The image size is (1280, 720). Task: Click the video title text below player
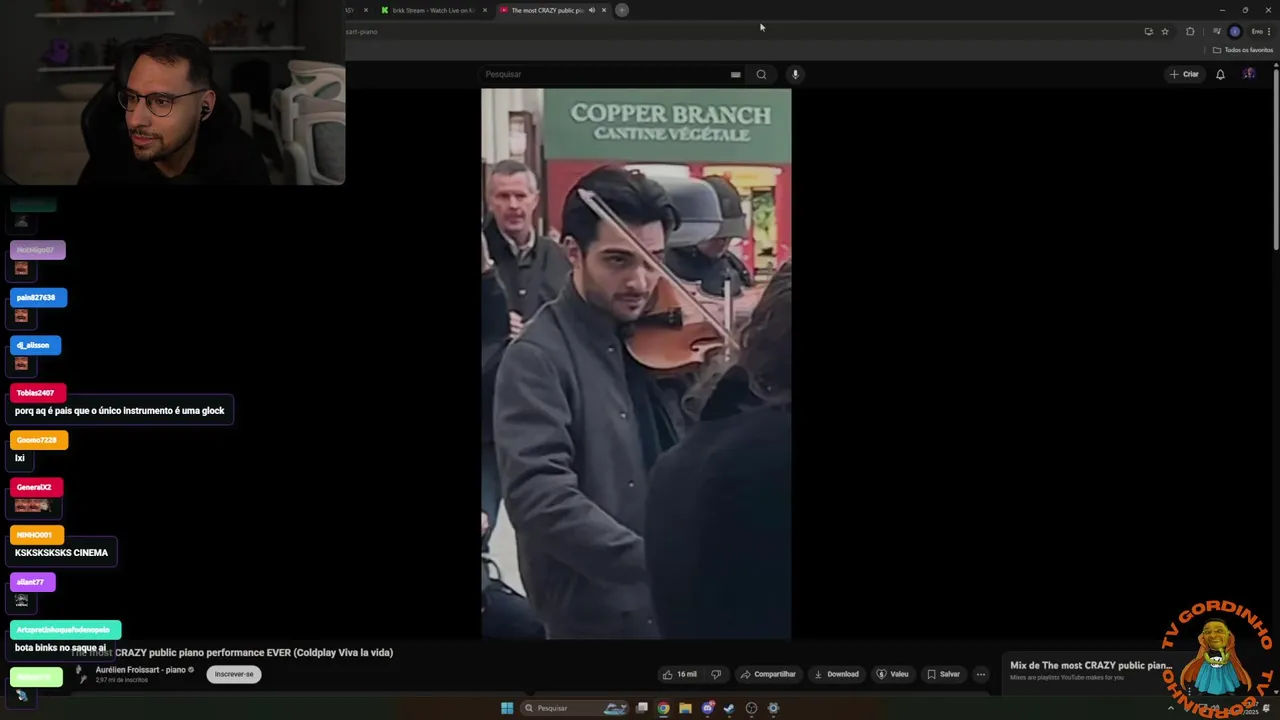[x=232, y=653]
